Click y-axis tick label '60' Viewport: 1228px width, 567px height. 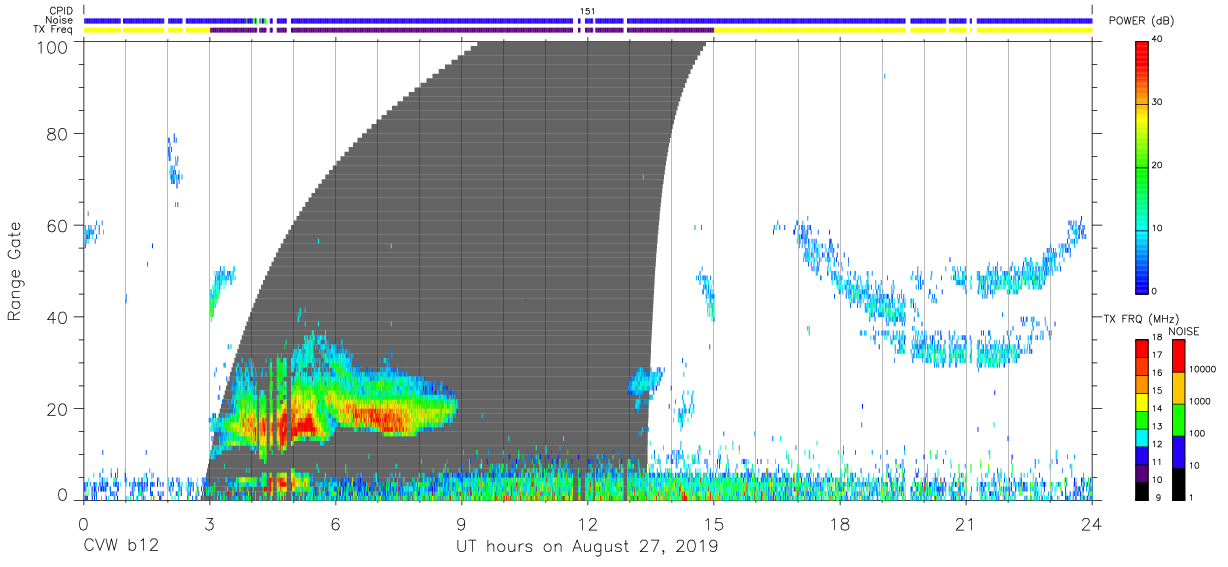pos(59,225)
